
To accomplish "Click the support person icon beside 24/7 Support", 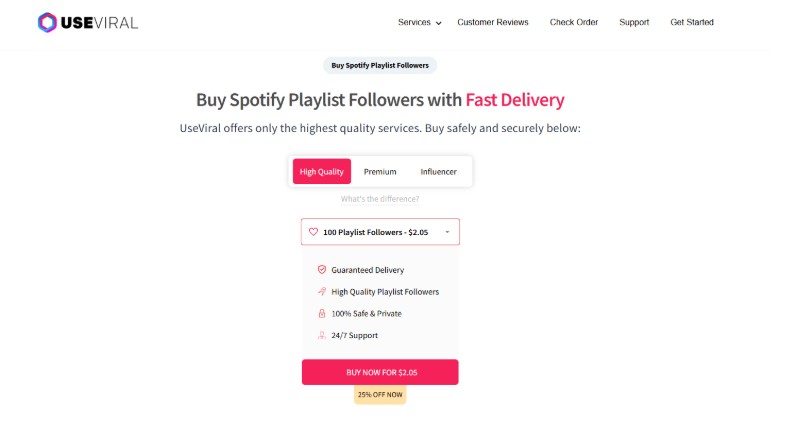I will click(x=322, y=336).
